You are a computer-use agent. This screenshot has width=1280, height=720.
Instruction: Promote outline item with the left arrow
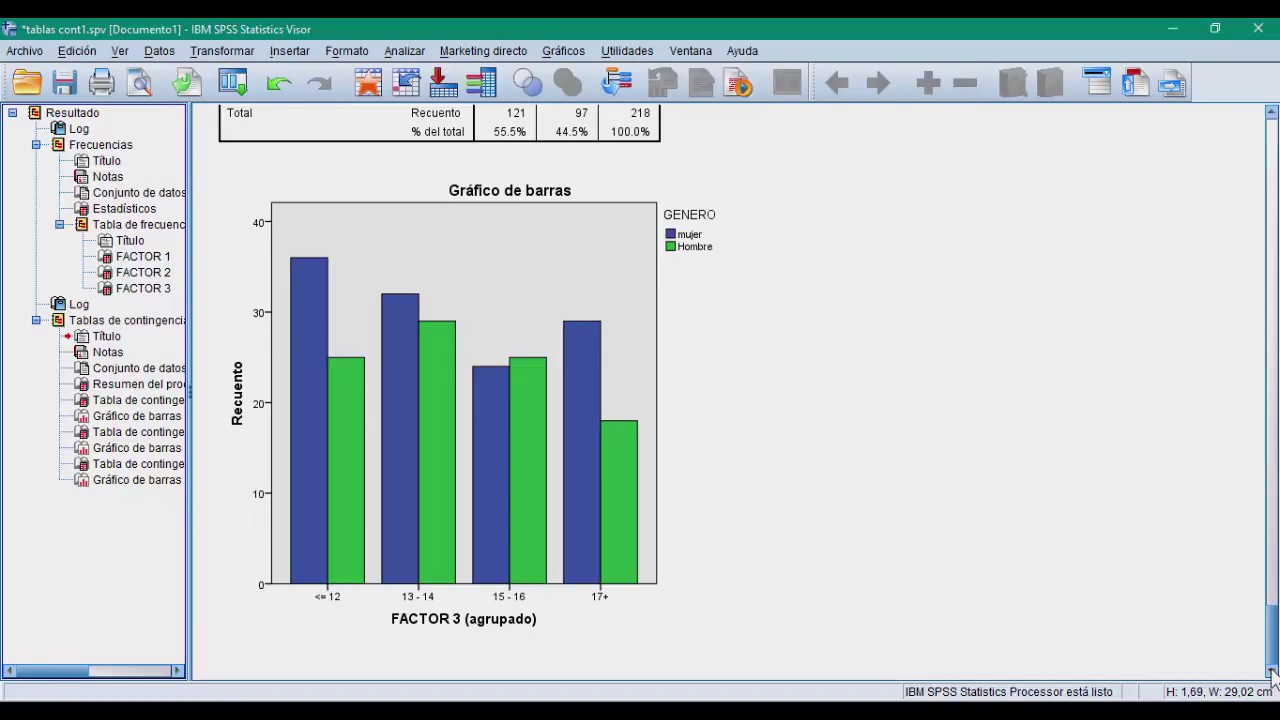click(837, 83)
